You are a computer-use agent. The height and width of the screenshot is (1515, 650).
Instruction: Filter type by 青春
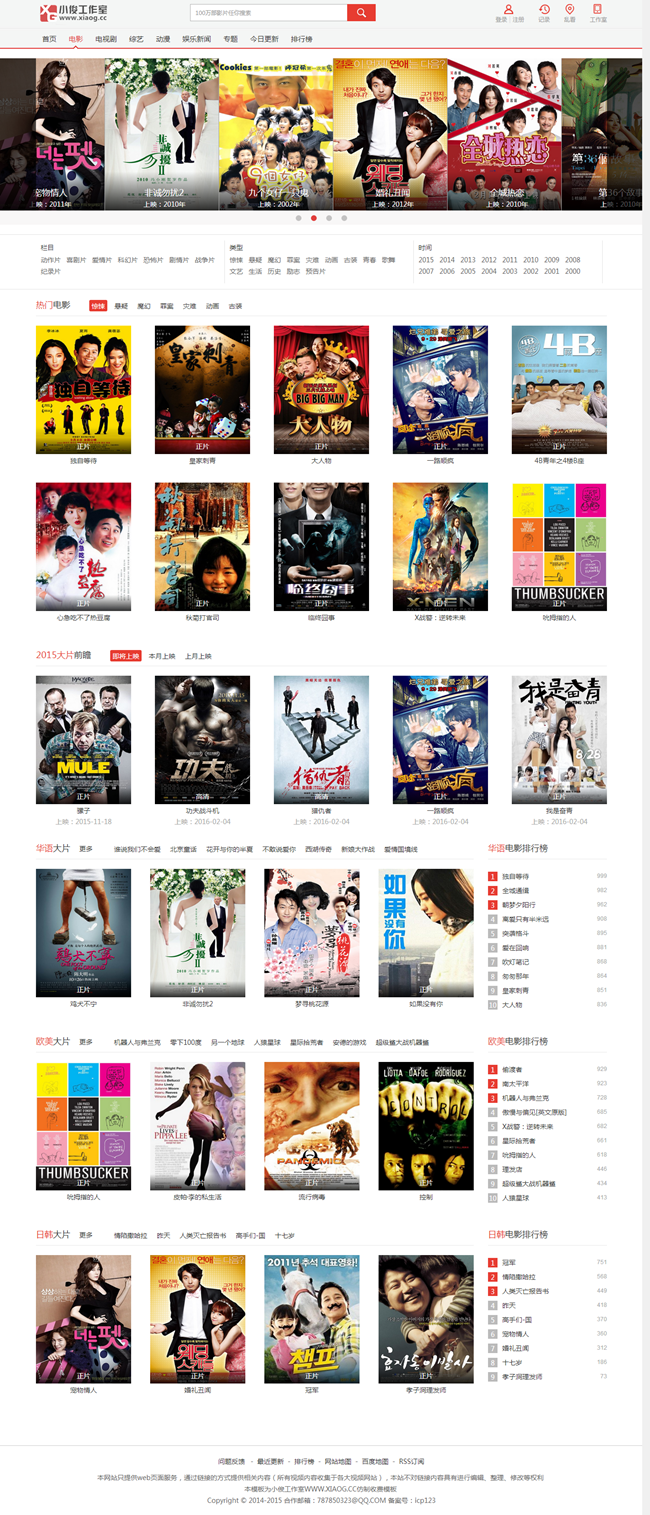[369, 260]
